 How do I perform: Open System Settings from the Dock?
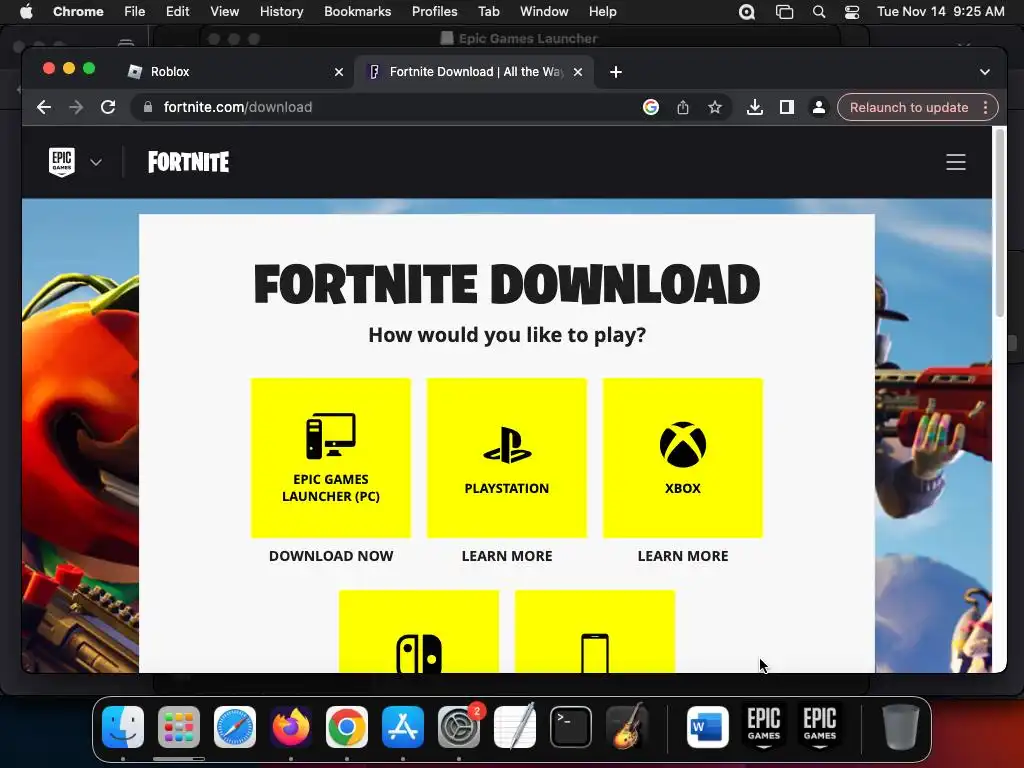pyautogui.click(x=459, y=727)
